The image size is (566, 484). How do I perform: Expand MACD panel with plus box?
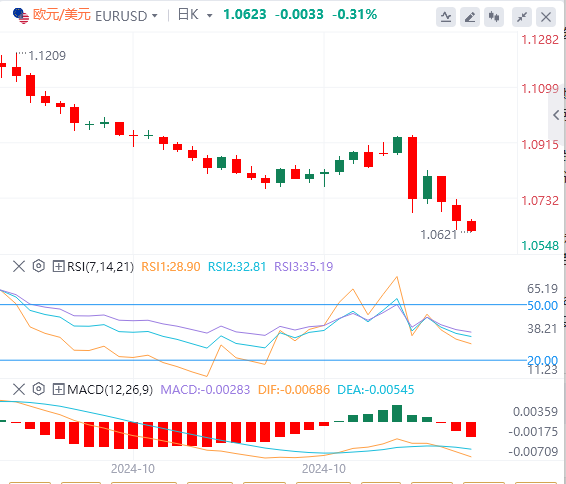click(x=58, y=389)
